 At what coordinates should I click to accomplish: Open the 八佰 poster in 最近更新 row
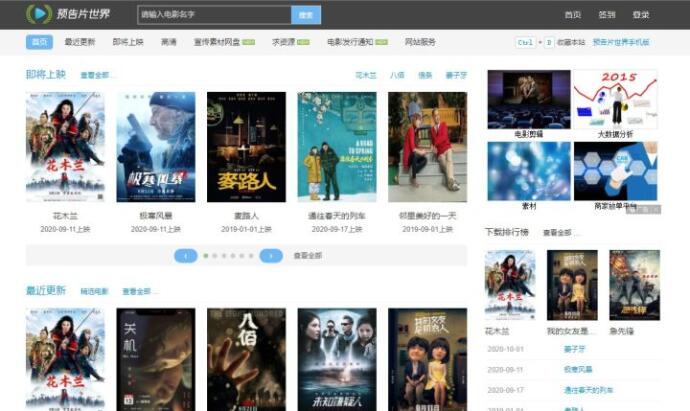point(246,360)
